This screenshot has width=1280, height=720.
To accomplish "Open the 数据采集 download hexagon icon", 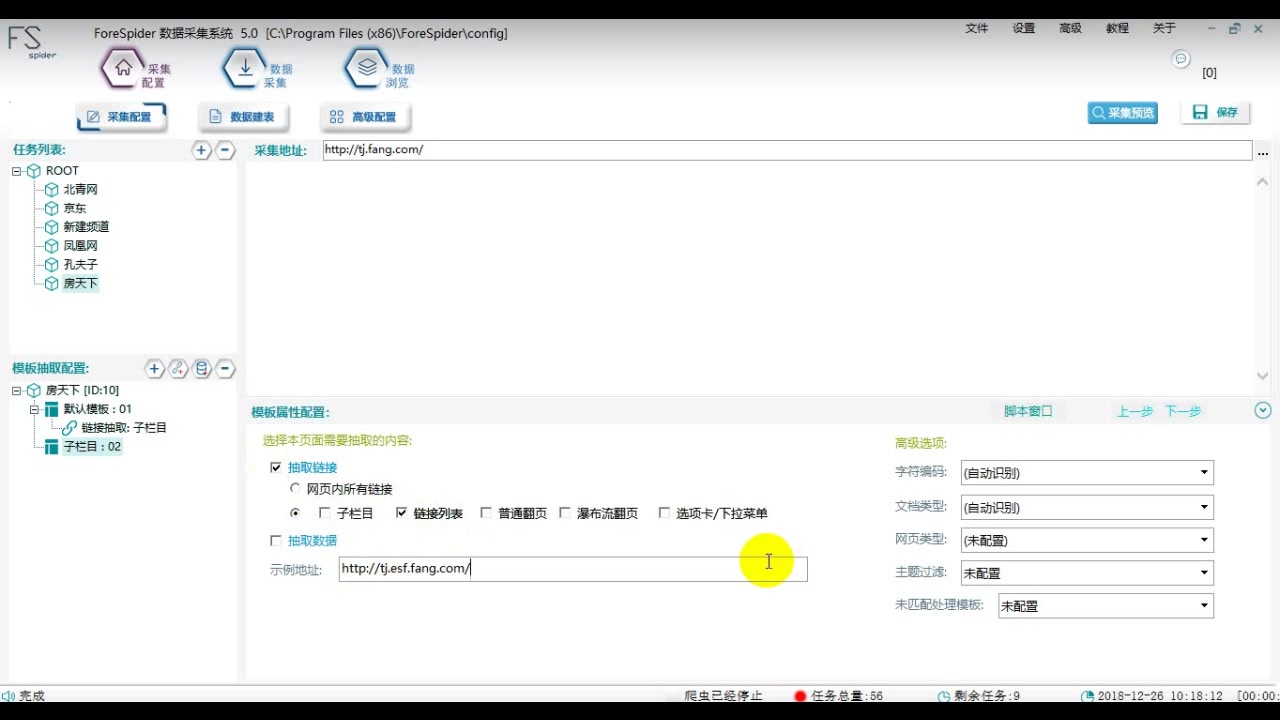I will tap(245, 68).
